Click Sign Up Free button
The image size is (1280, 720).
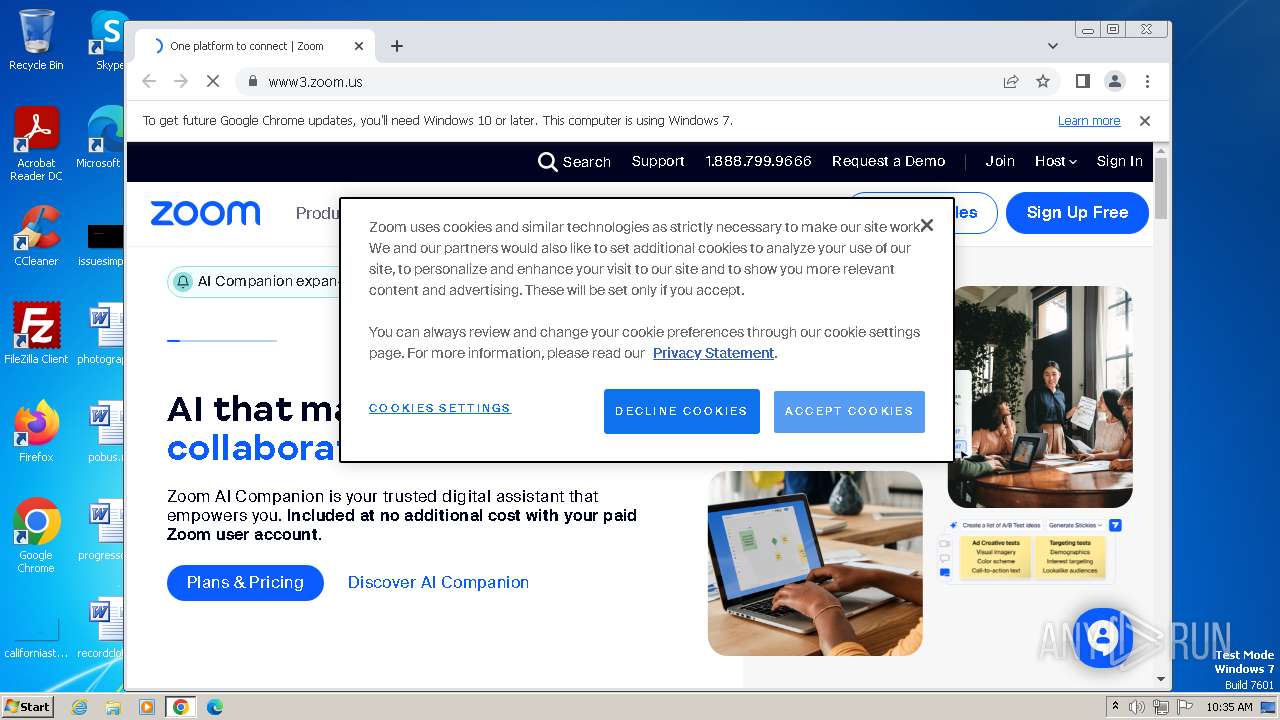point(1077,213)
